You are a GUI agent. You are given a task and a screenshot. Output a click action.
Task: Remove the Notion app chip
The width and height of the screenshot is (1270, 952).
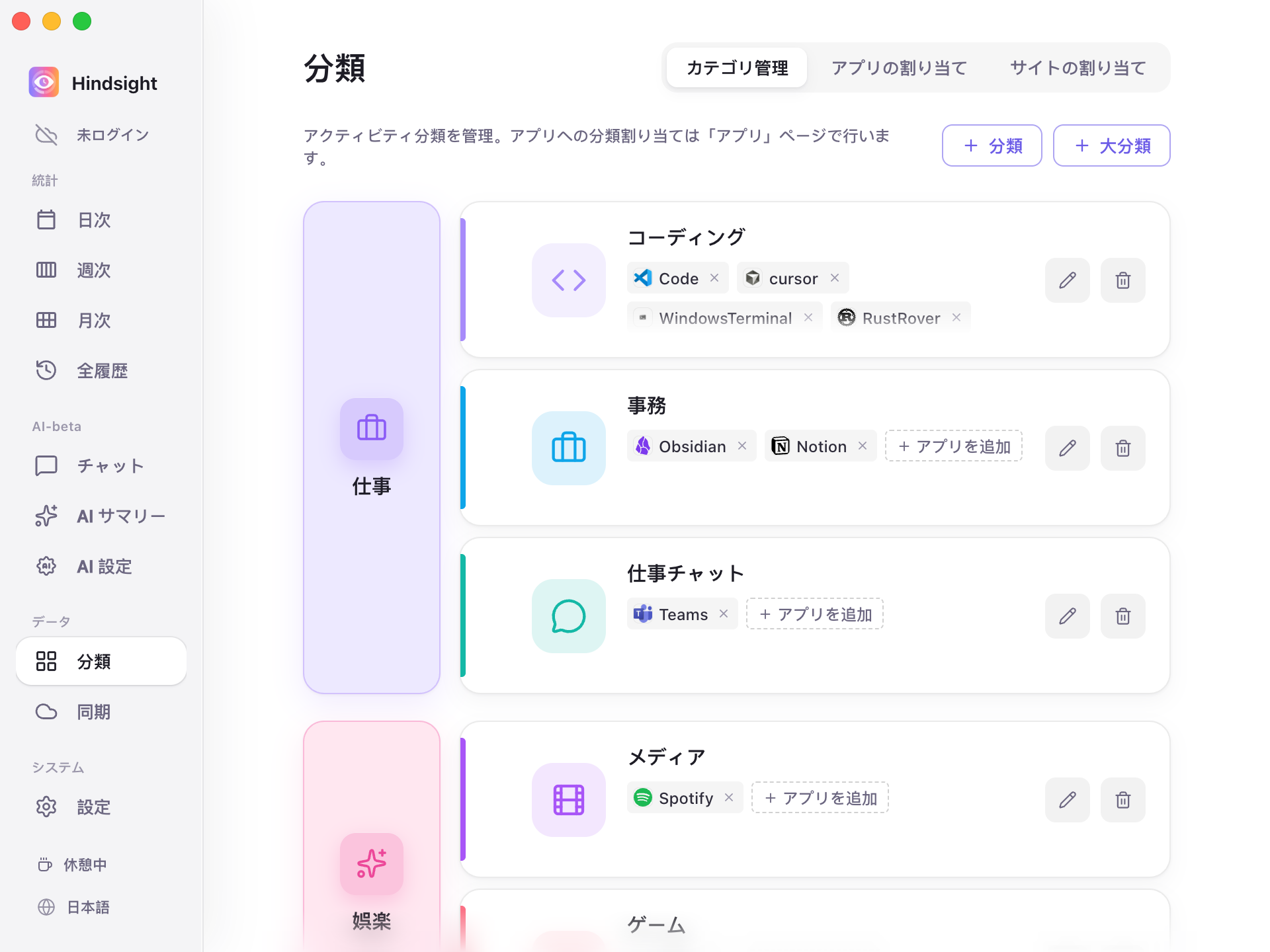coord(863,446)
